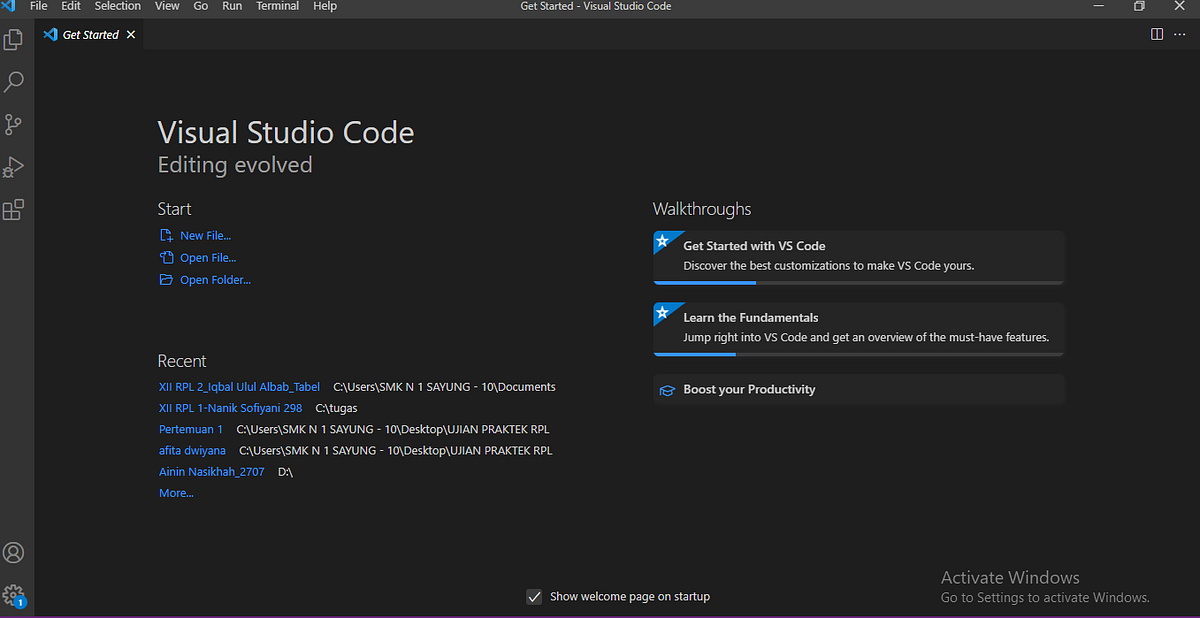Open the Selection menu
Screen dimensions: 1200x618
(118, 6)
